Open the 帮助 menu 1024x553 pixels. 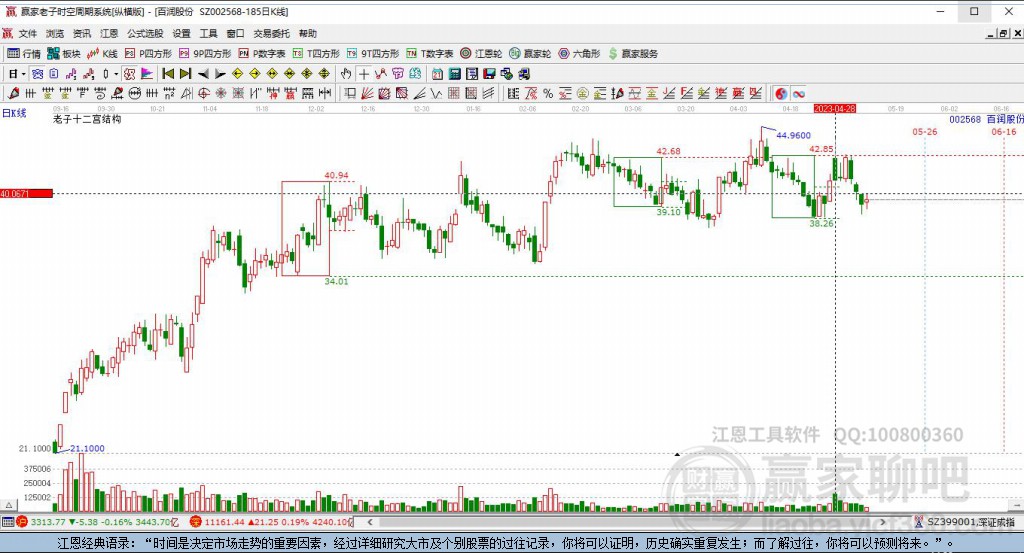coord(308,33)
